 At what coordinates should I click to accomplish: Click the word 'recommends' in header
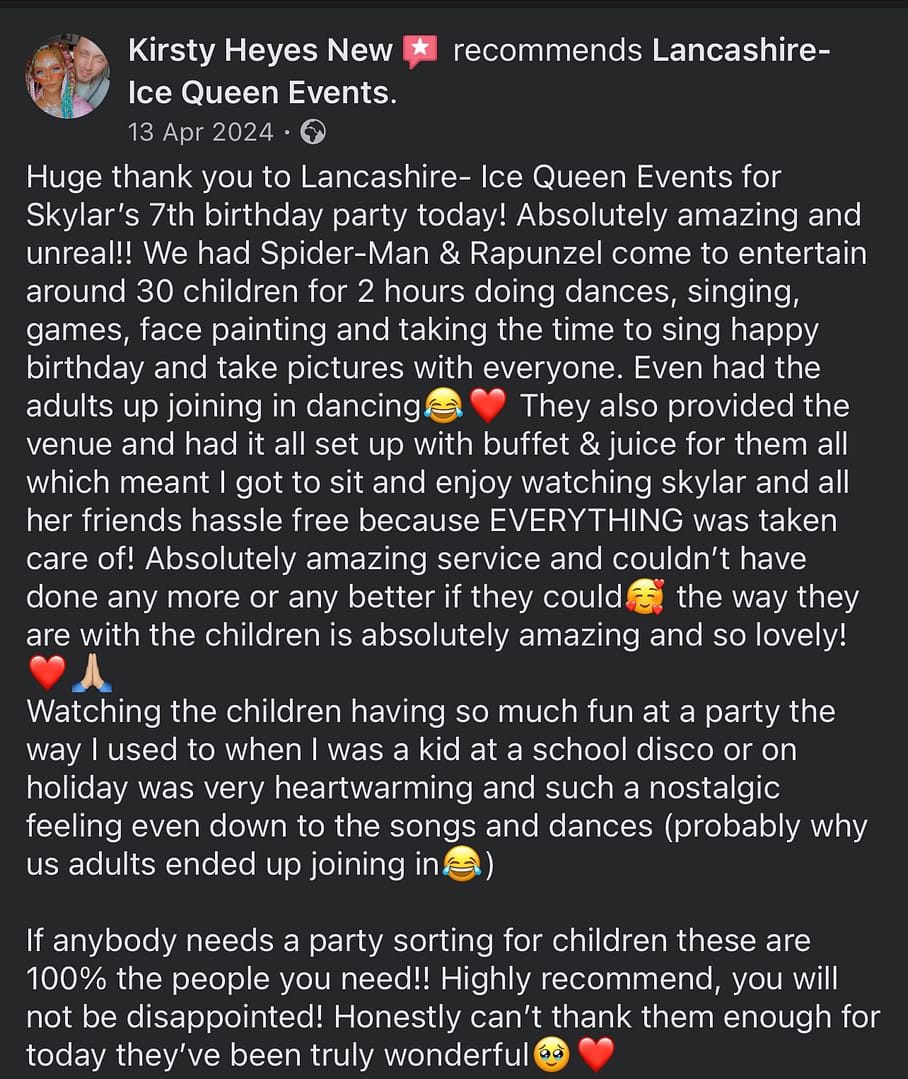pos(547,51)
